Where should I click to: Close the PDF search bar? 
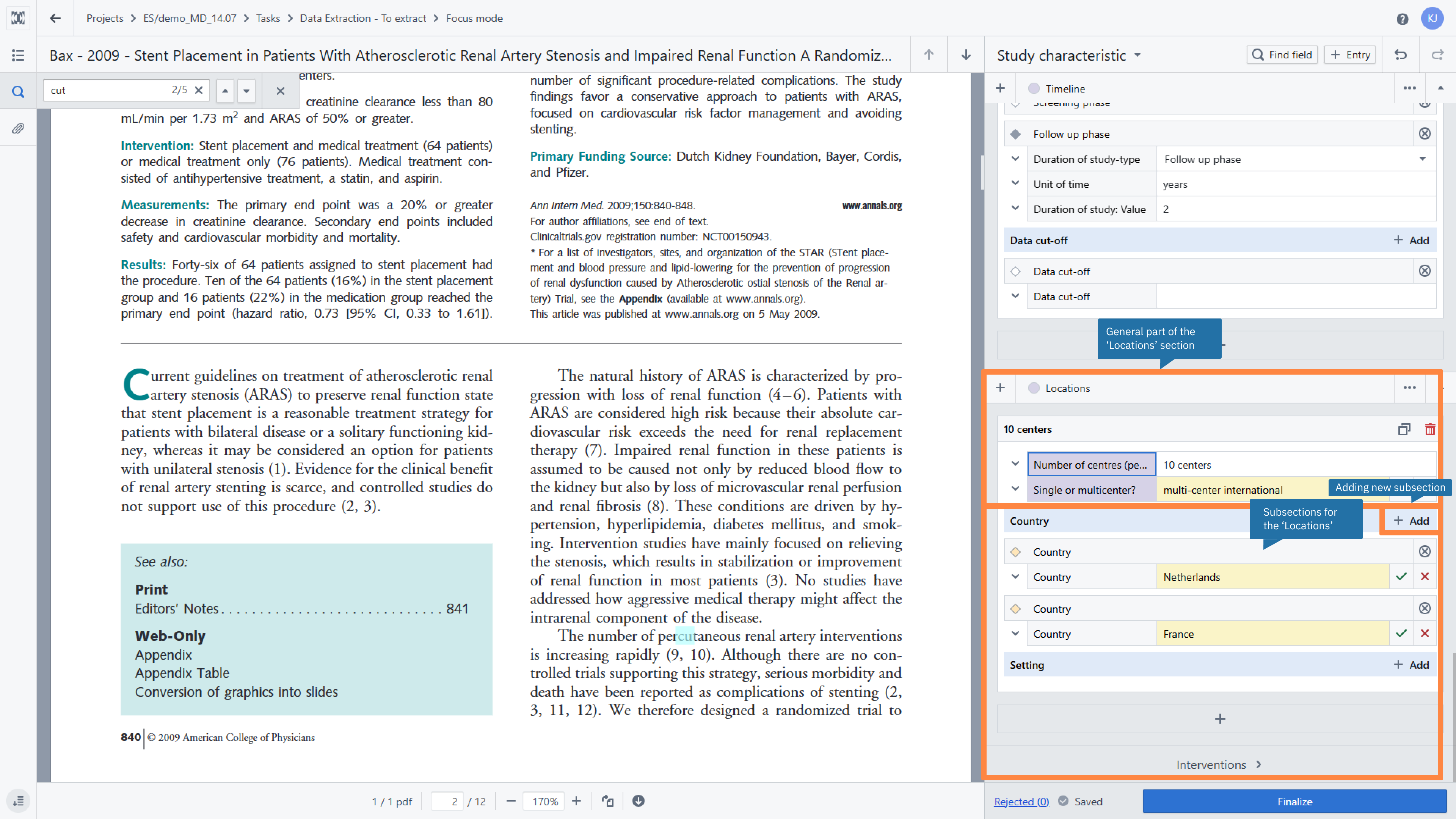tap(280, 91)
